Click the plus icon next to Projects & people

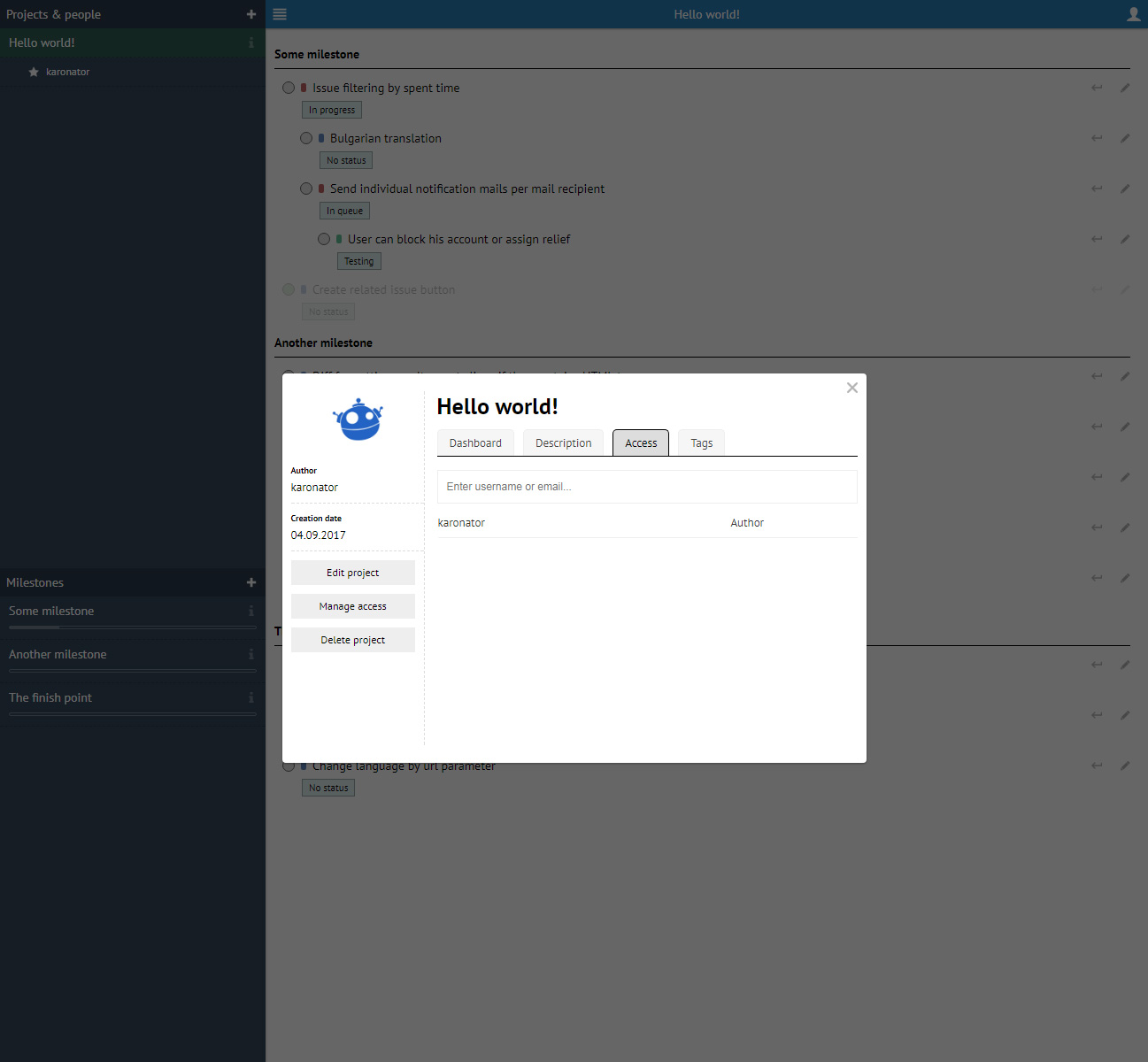(251, 14)
